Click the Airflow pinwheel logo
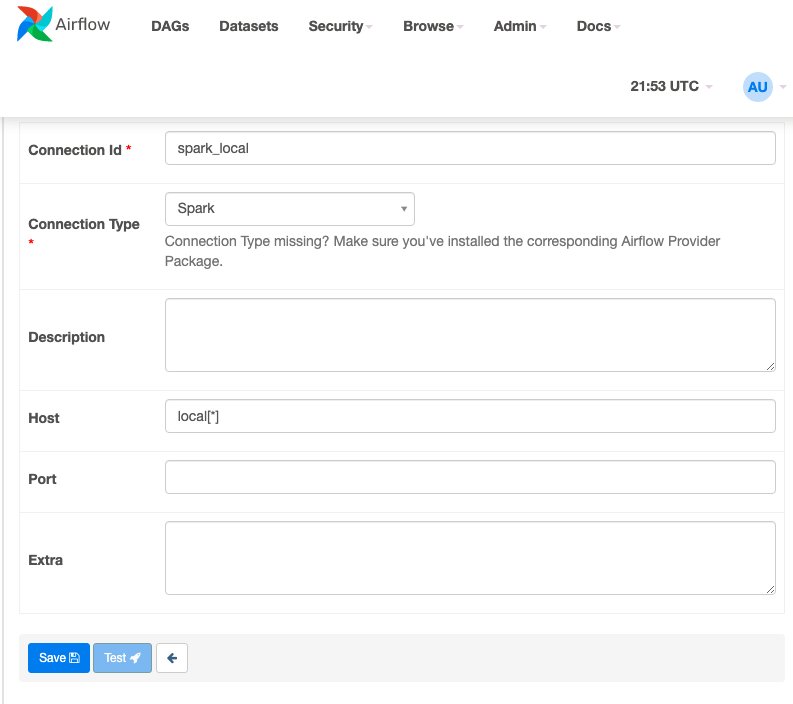 click(34, 24)
